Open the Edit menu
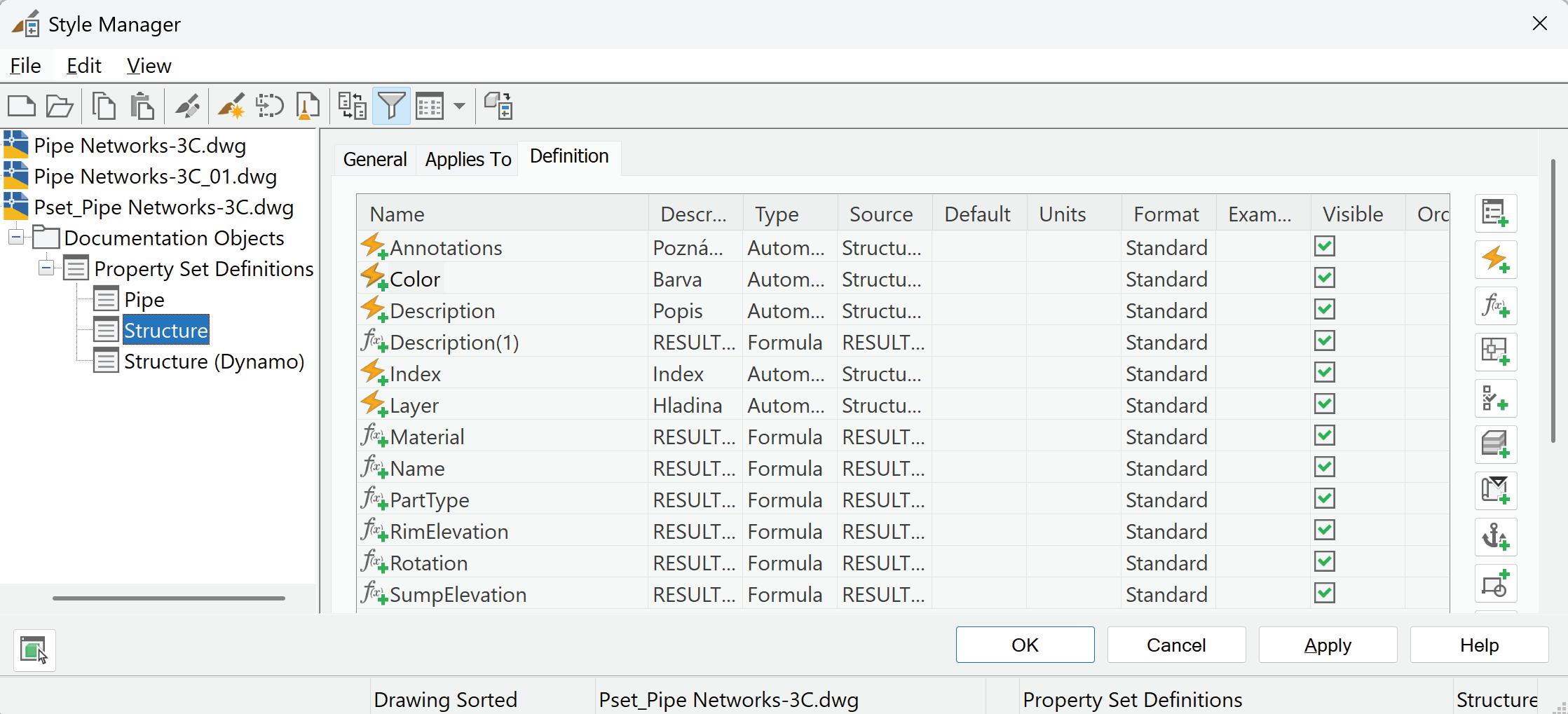Viewport: 1568px width, 714px height. pyautogui.click(x=83, y=66)
